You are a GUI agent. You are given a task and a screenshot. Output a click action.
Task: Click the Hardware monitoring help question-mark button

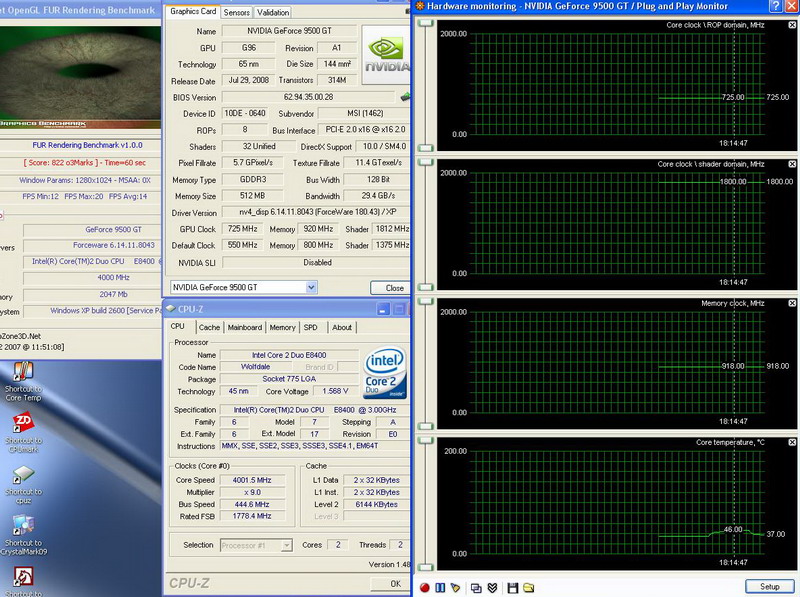(x=776, y=6)
